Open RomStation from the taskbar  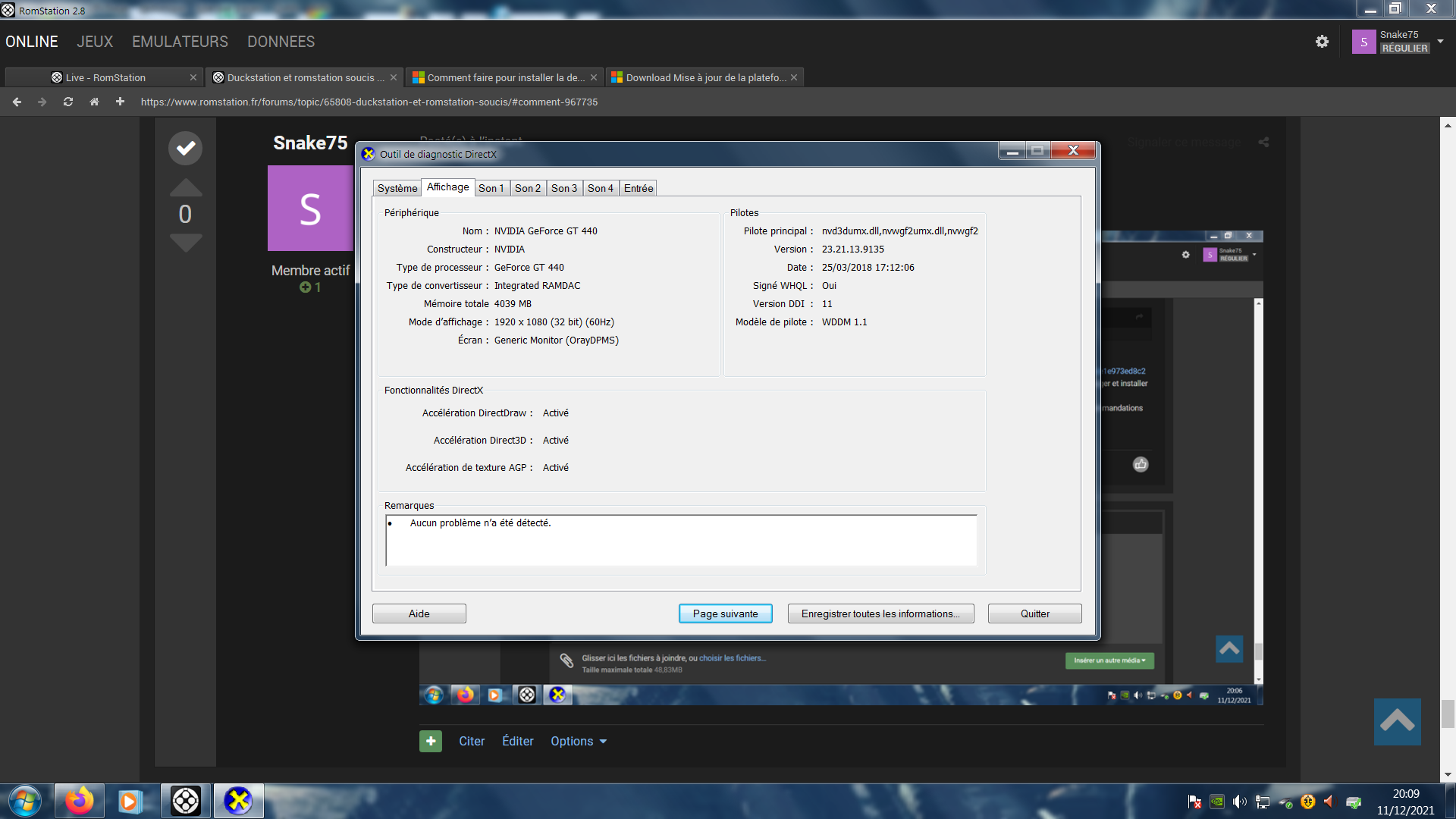[186, 801]
